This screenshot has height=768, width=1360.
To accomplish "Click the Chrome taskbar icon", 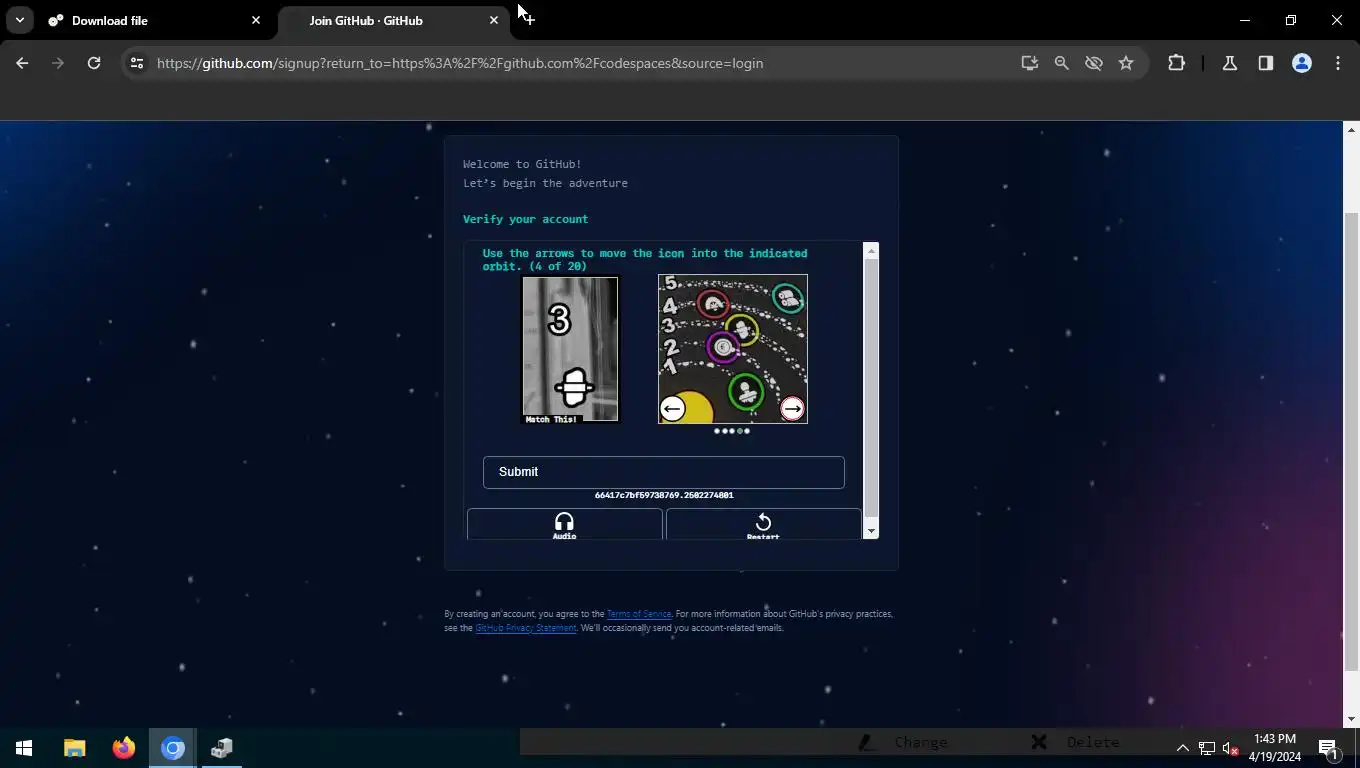I will coord(173,748).
